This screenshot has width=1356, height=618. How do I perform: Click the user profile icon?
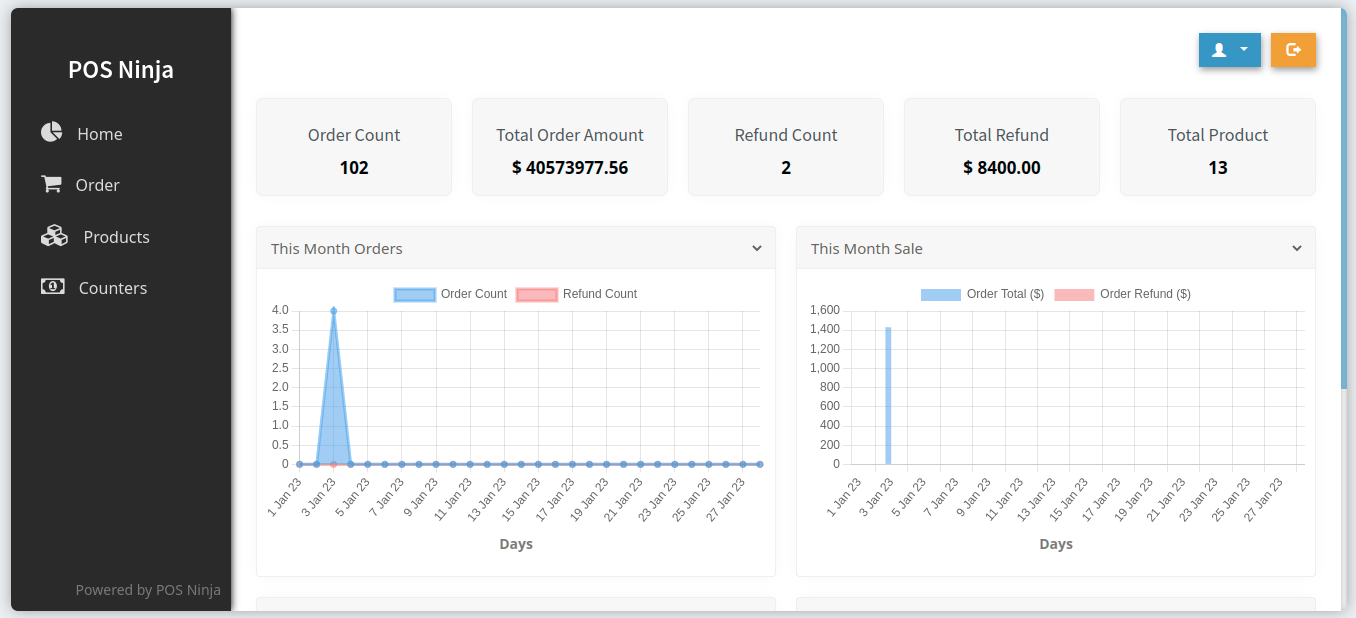click(1219, 50)
